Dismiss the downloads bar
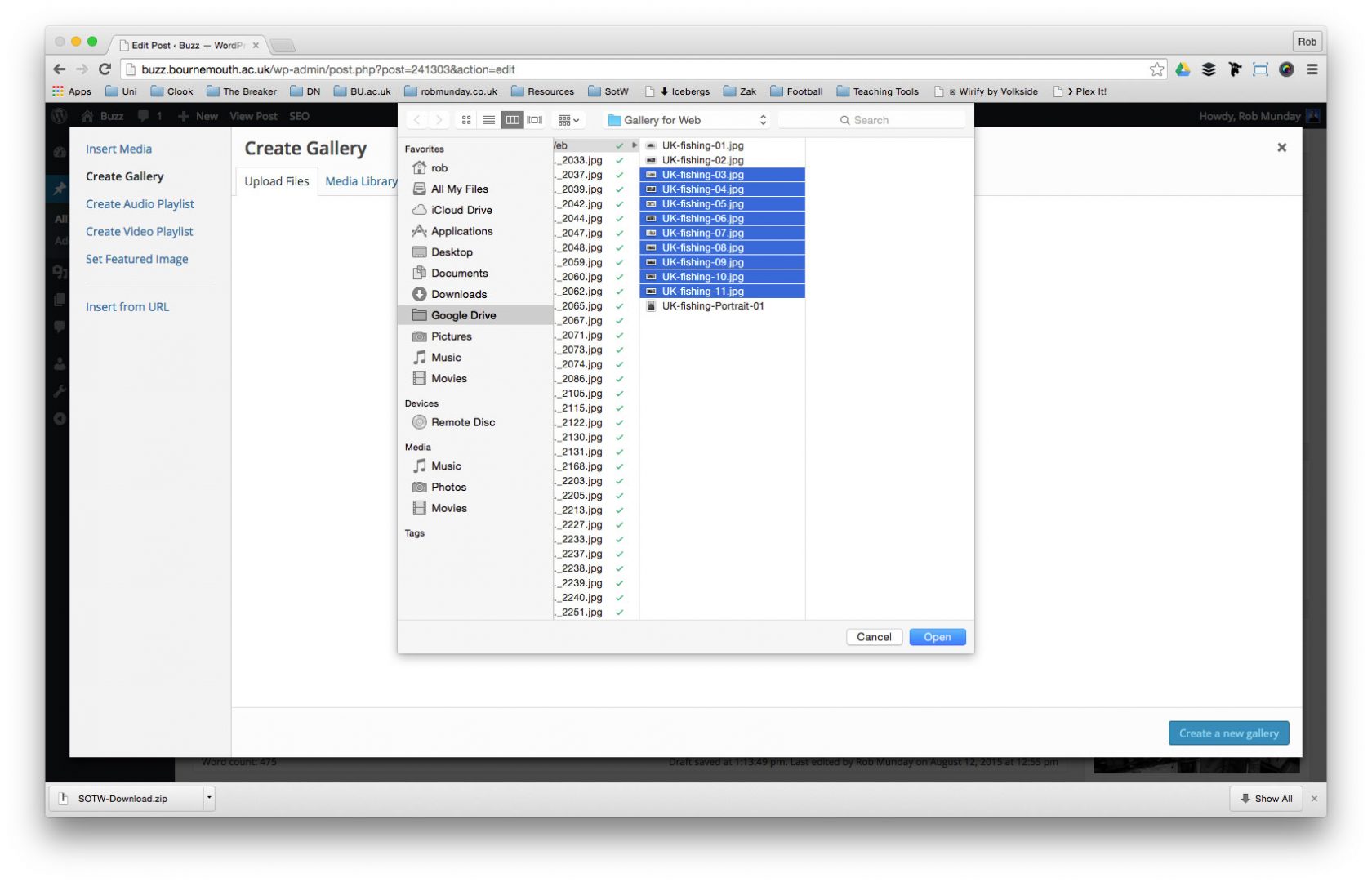Screen dimensions: 1372x882 coord(1314,799)
